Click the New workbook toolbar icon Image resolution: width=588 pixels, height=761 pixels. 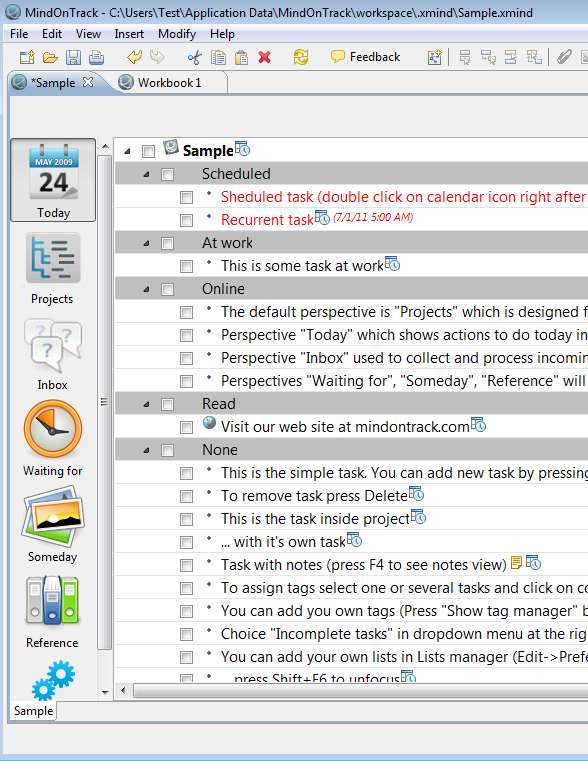click(27, 57)
